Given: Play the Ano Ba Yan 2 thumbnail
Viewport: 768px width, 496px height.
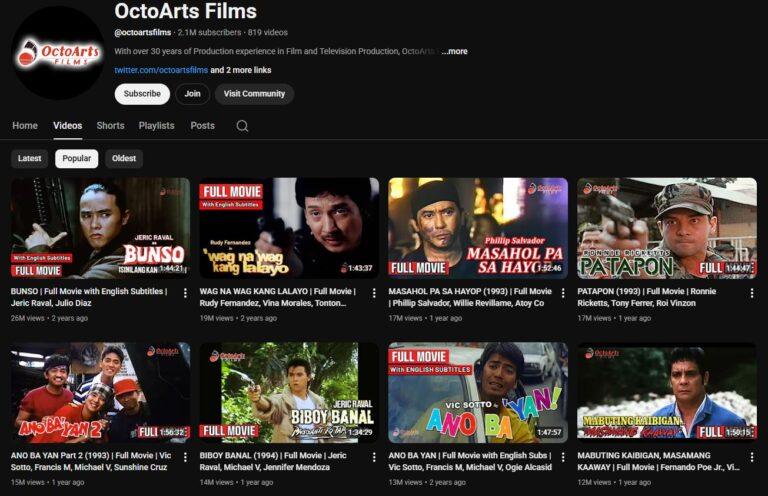Looking at the screenshot, I should [100, 393].
